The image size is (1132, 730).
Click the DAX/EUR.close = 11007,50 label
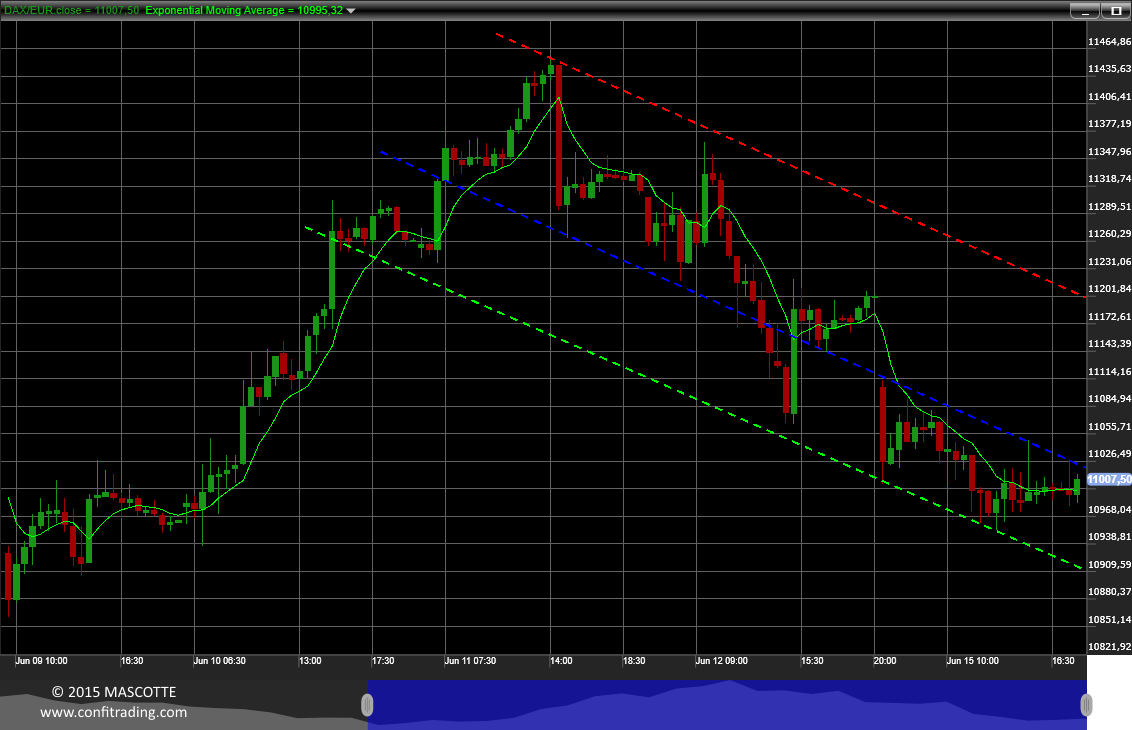click(71, 10)
